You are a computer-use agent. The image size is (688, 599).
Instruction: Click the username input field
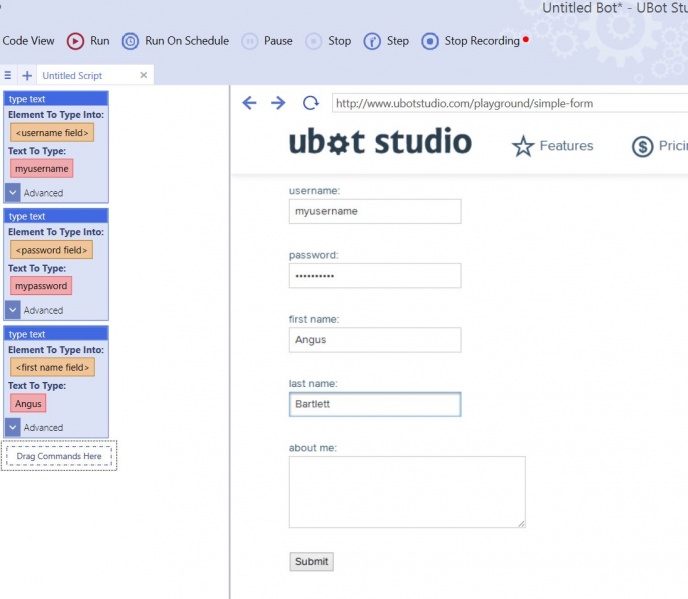(x=375, y=212)
